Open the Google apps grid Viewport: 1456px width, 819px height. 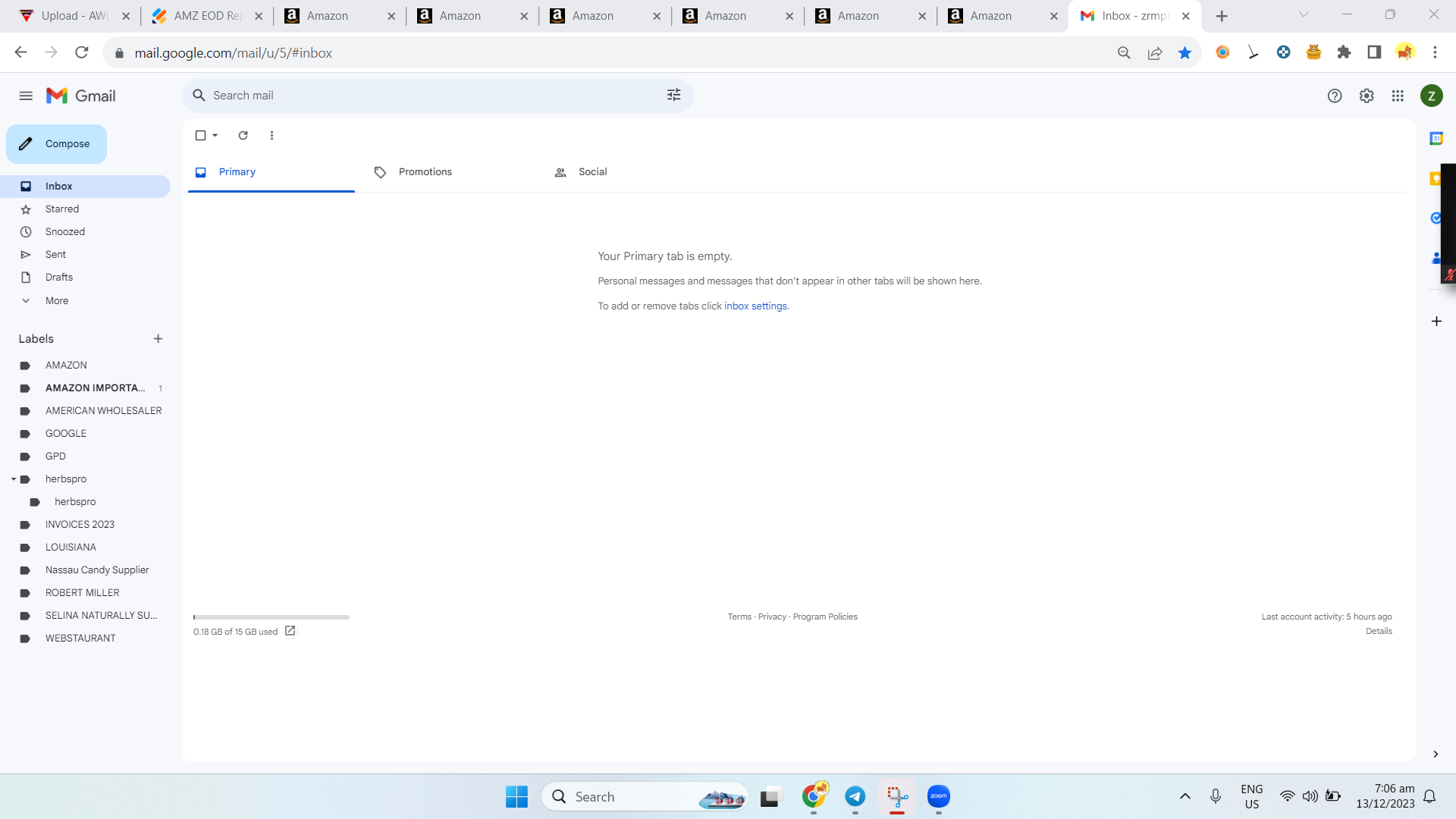click(x=1398, y=96)
